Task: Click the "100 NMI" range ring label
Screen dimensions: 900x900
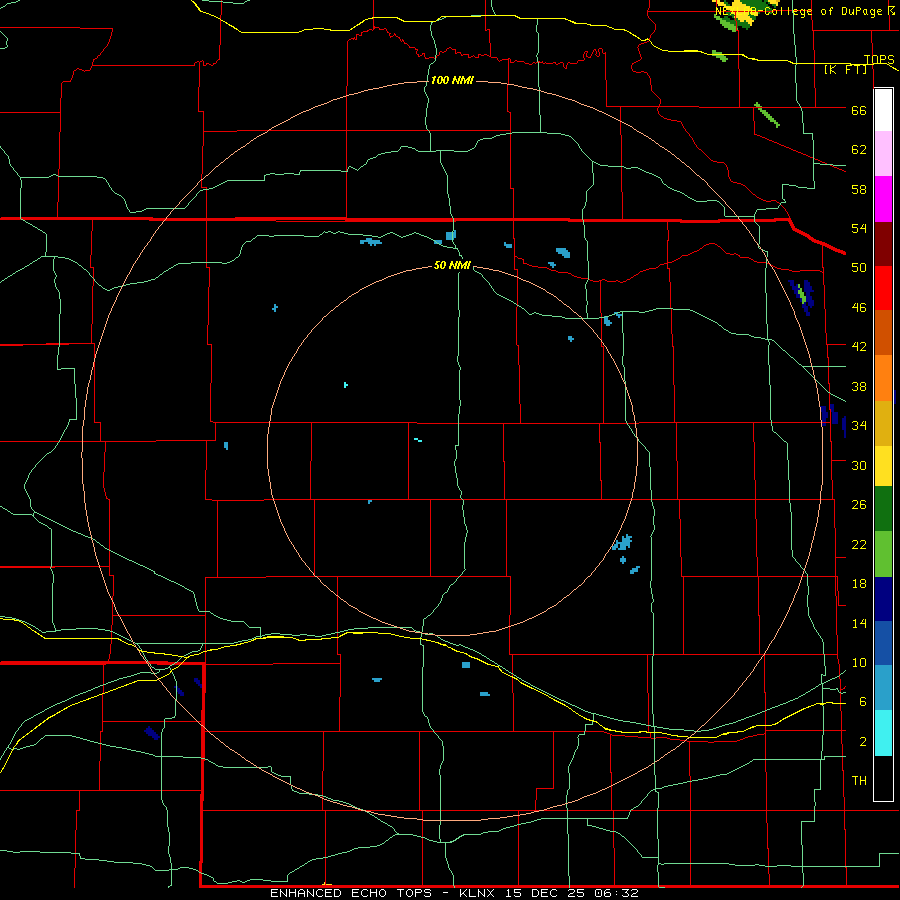Action: (452, 80)
